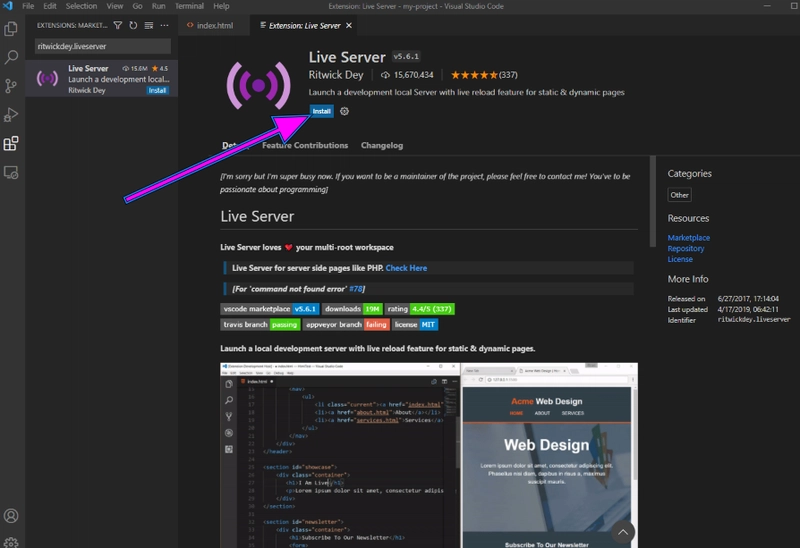Open the Selection menu
The image size is (800, 548).
(81, 6)
